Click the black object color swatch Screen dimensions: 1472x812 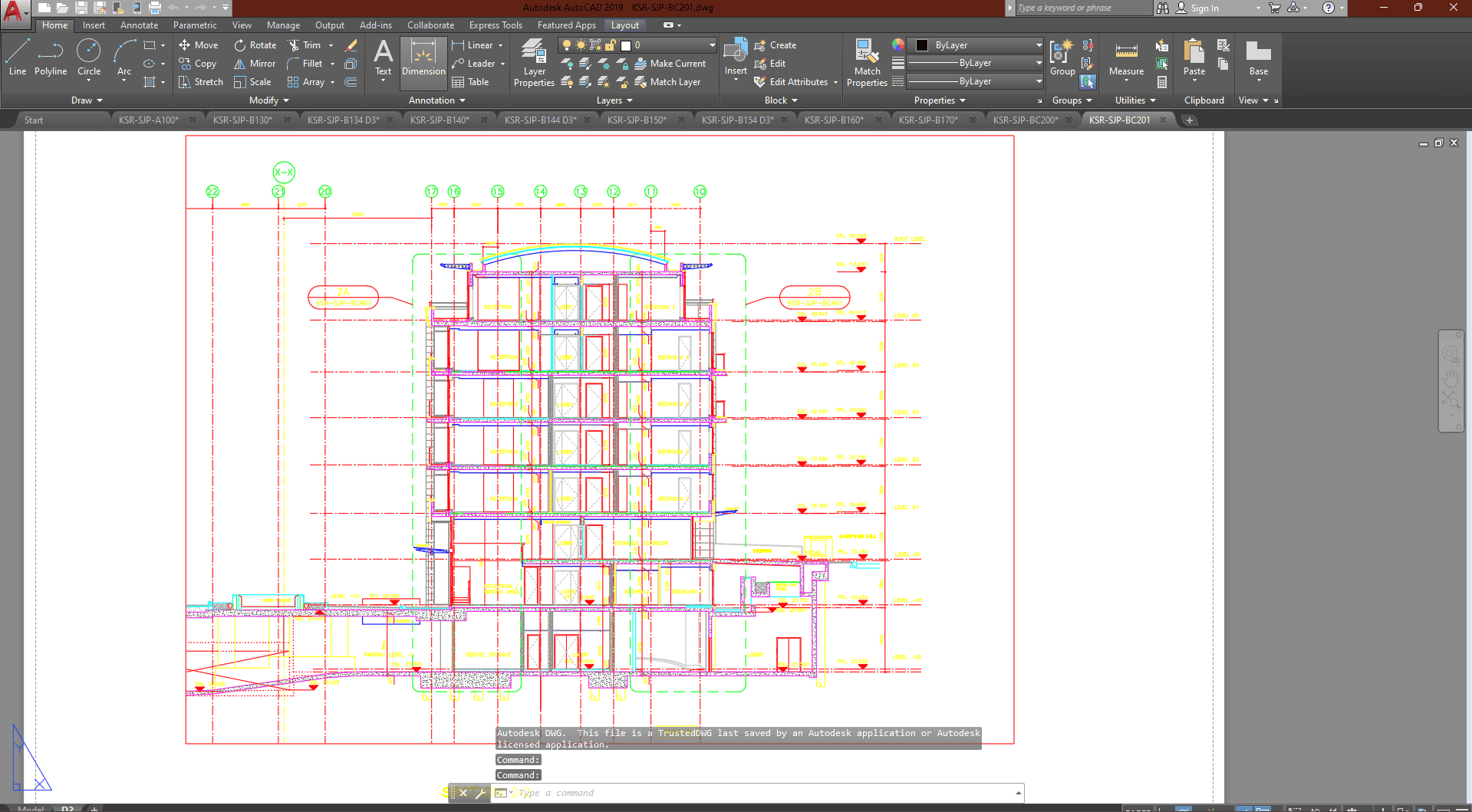point(922,45)
